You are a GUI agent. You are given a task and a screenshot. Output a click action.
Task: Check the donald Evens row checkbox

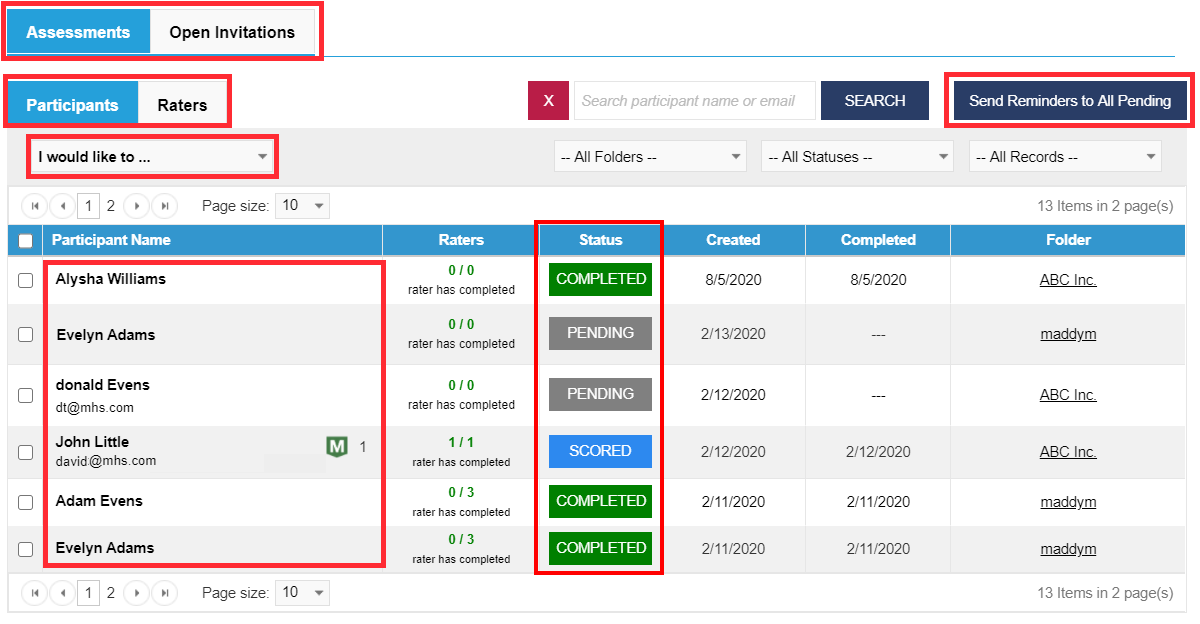tap(25, 396)
